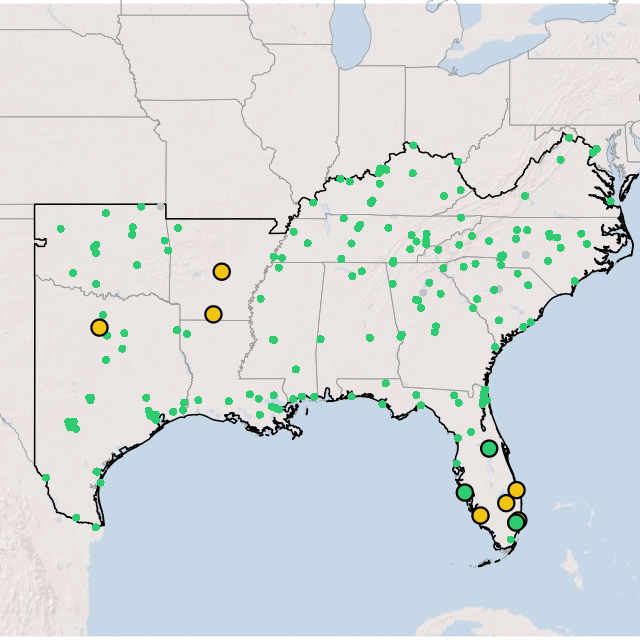This screenshot has height=640, width=640.
Task: Select the green dot at Virginia's northern tip
Action: pos(569,138)
